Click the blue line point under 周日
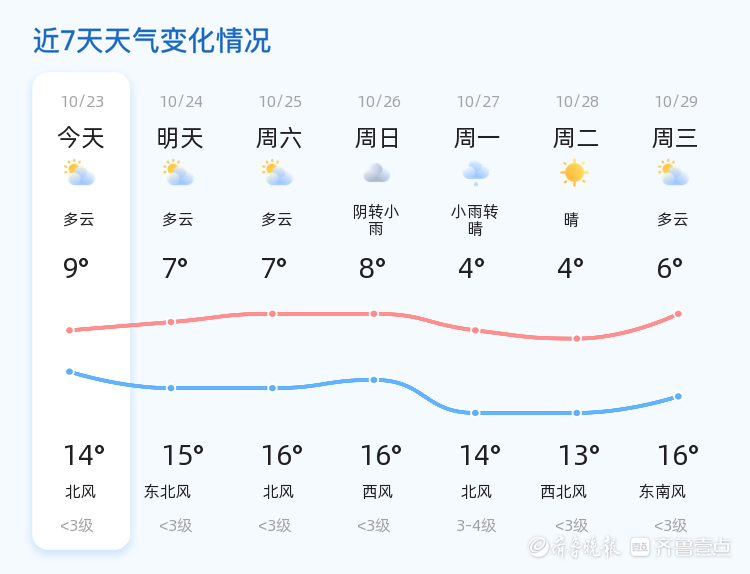This screenshot has height=574, width=750. tap(374, 380)
